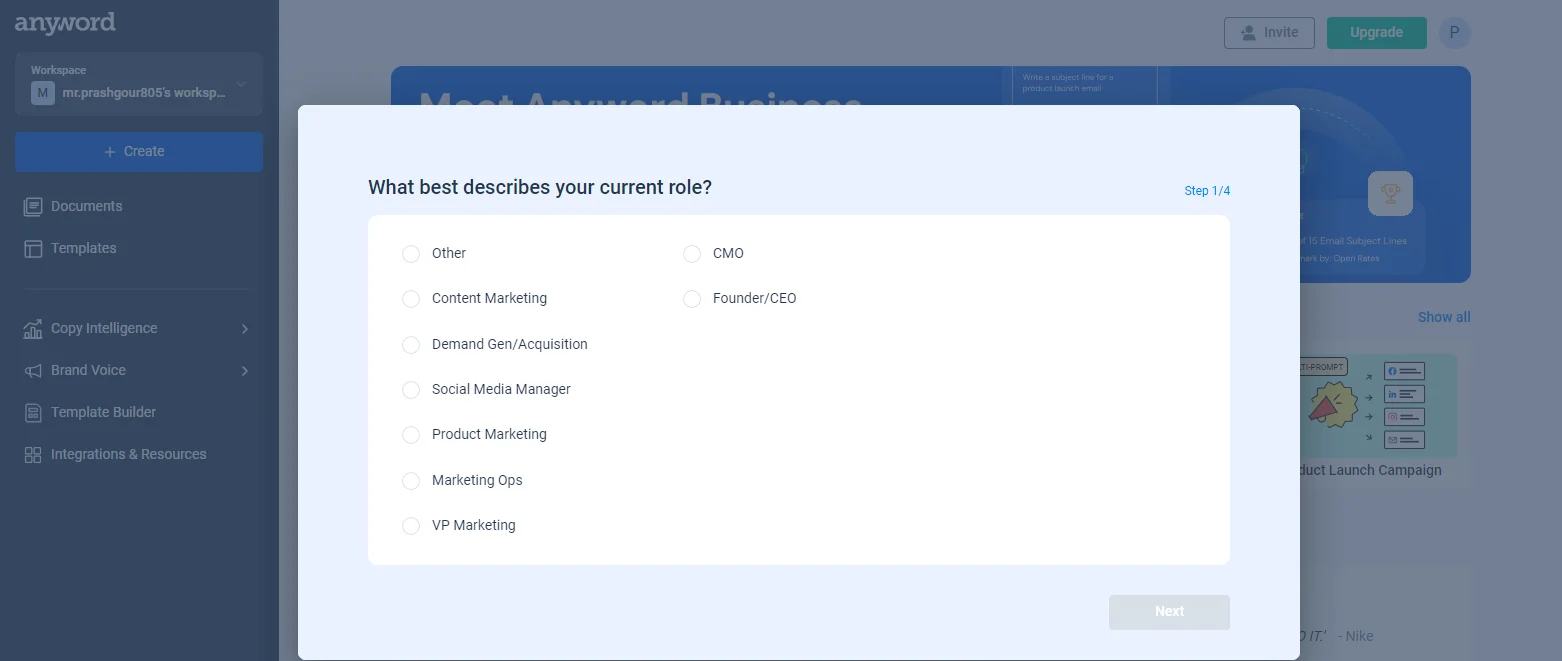Click the Templates layout icon
The width and height of the screenshot is (1562, 661).
[x=33, y=248]
